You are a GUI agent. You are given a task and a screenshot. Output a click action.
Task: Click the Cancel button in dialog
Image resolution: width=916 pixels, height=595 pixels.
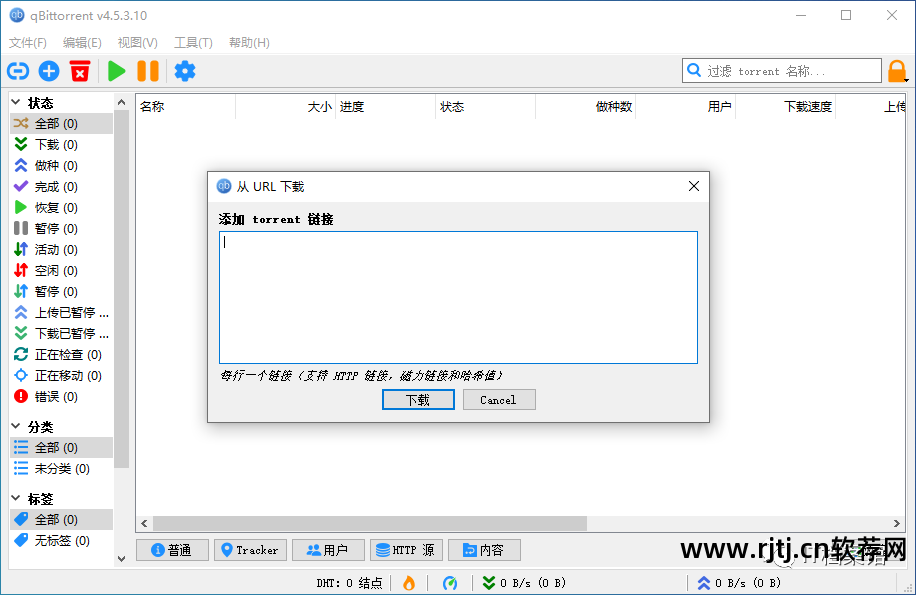click(x=499, y=400)
